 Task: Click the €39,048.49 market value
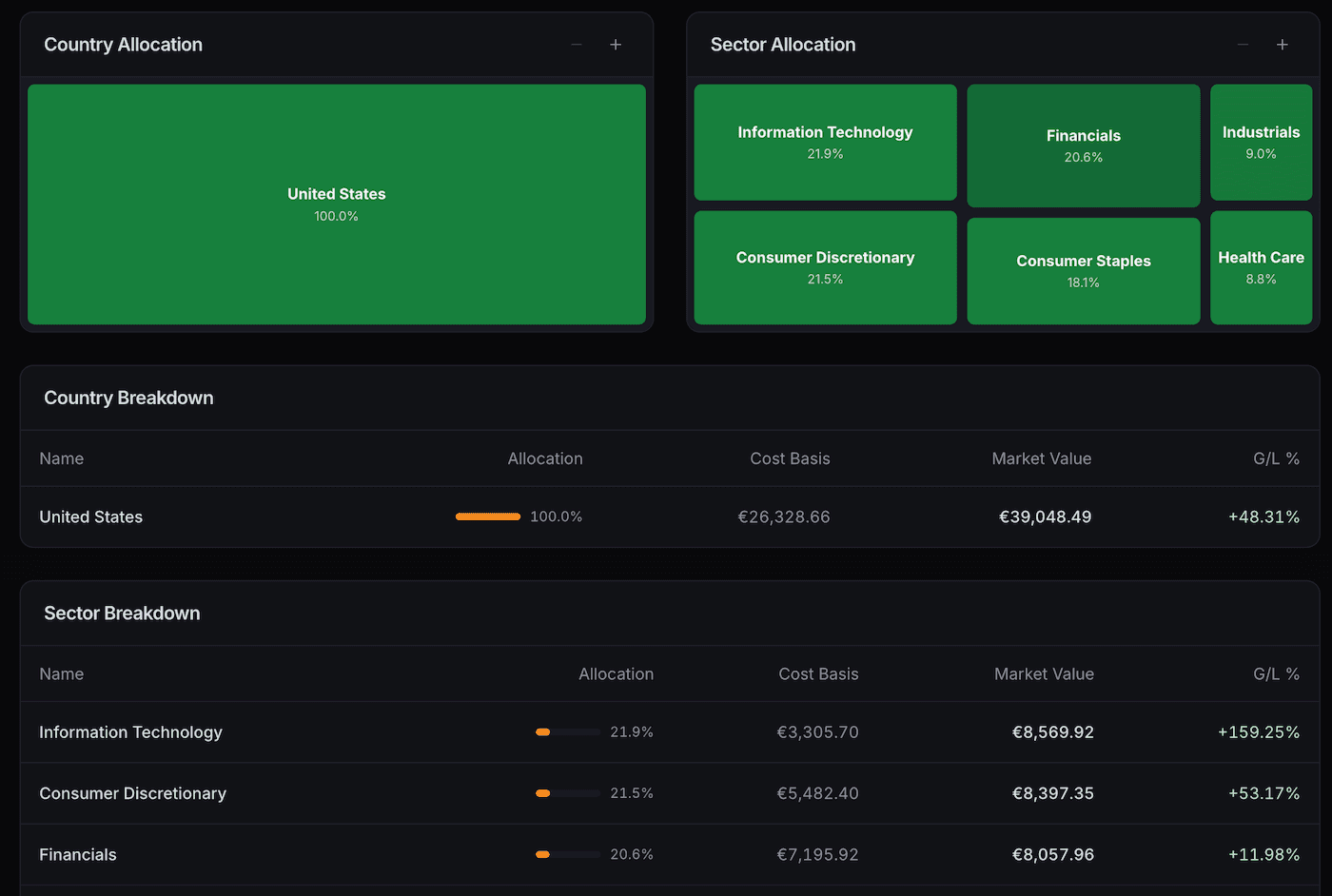tap(1045, 516)
